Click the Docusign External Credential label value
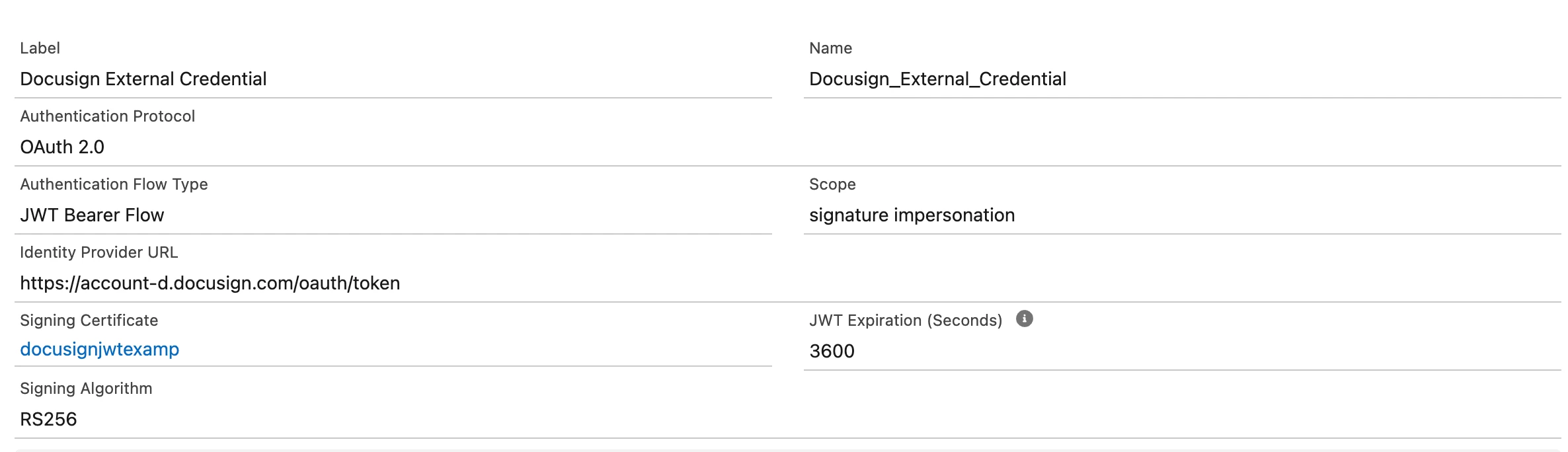The image size is (1568, 452). click(143, 79)
